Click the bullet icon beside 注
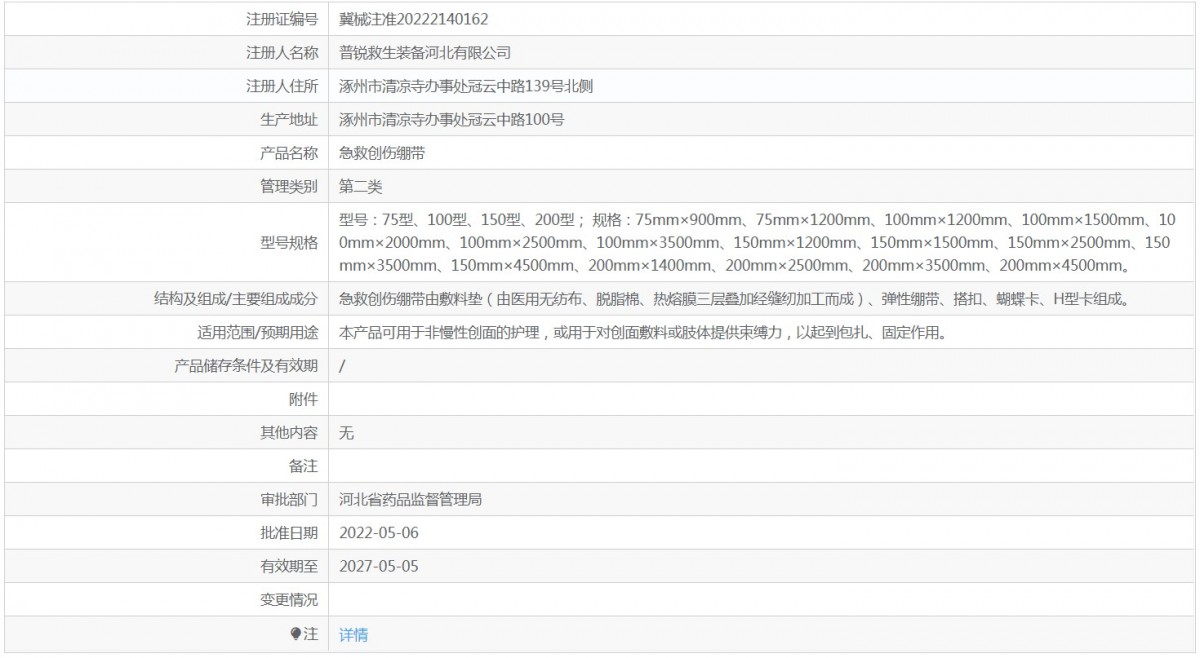 tap(295, 634)
